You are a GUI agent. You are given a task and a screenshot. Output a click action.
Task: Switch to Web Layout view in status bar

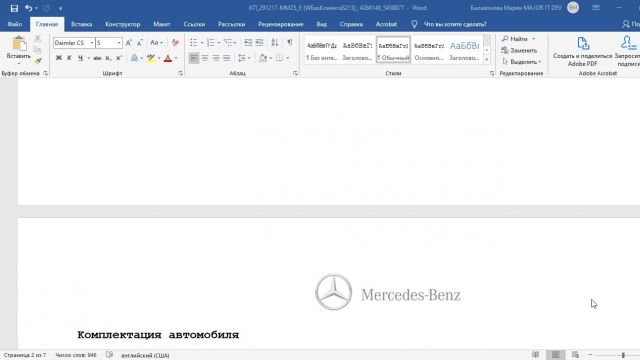coord(575,355)
